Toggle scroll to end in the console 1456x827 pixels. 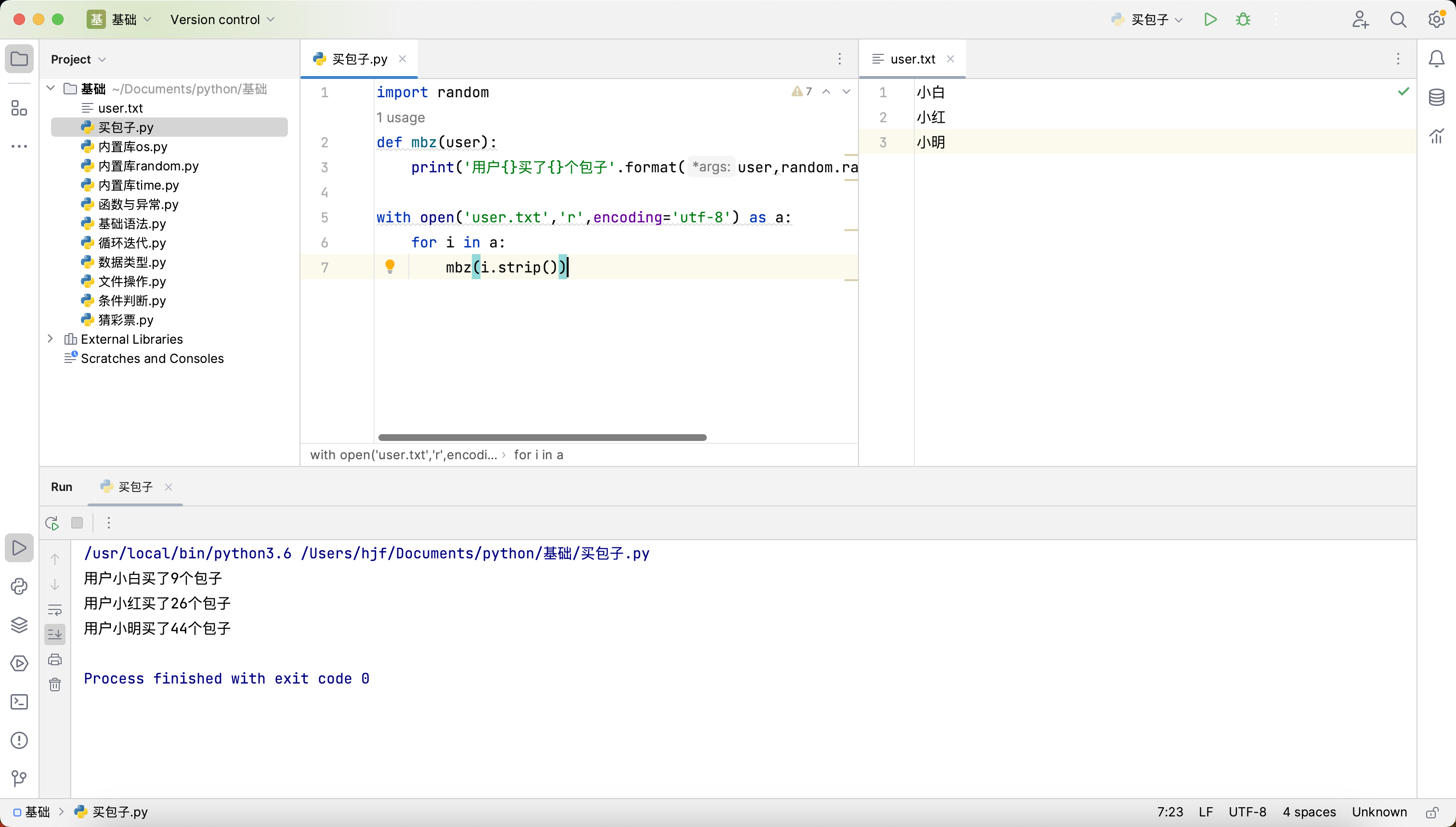pos(55,634)
